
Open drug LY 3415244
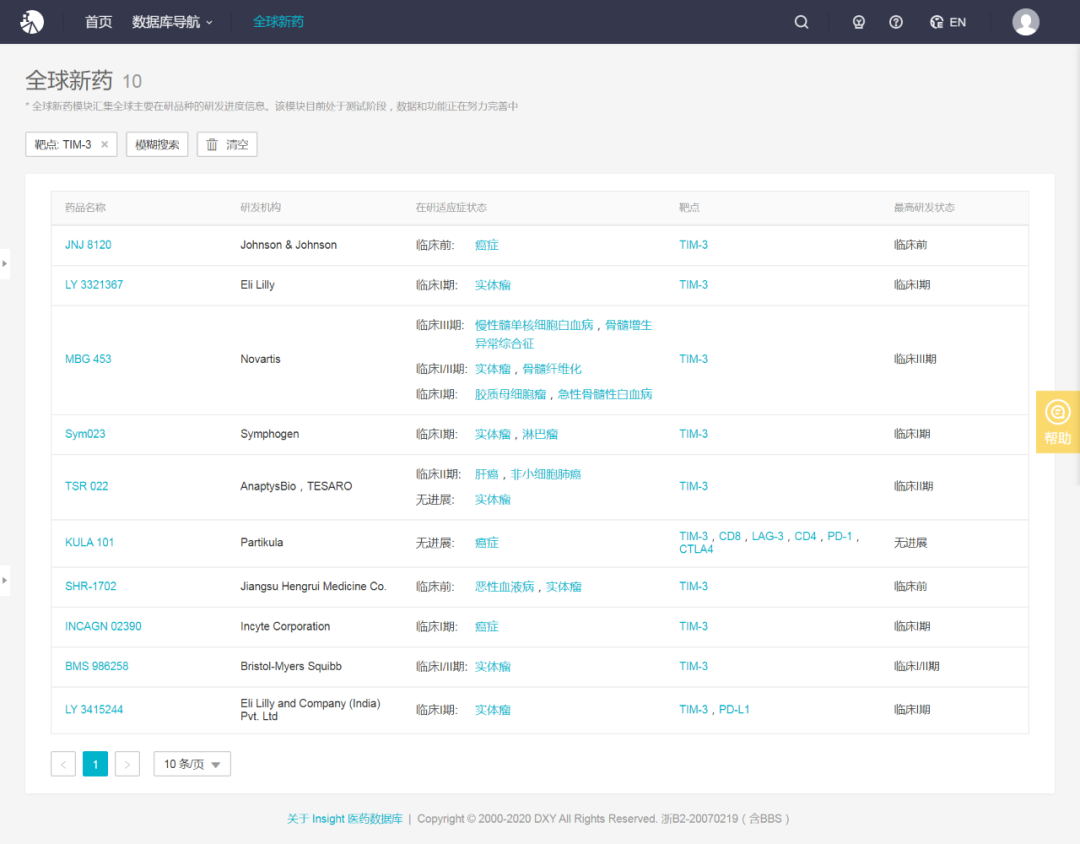[94, 710]
